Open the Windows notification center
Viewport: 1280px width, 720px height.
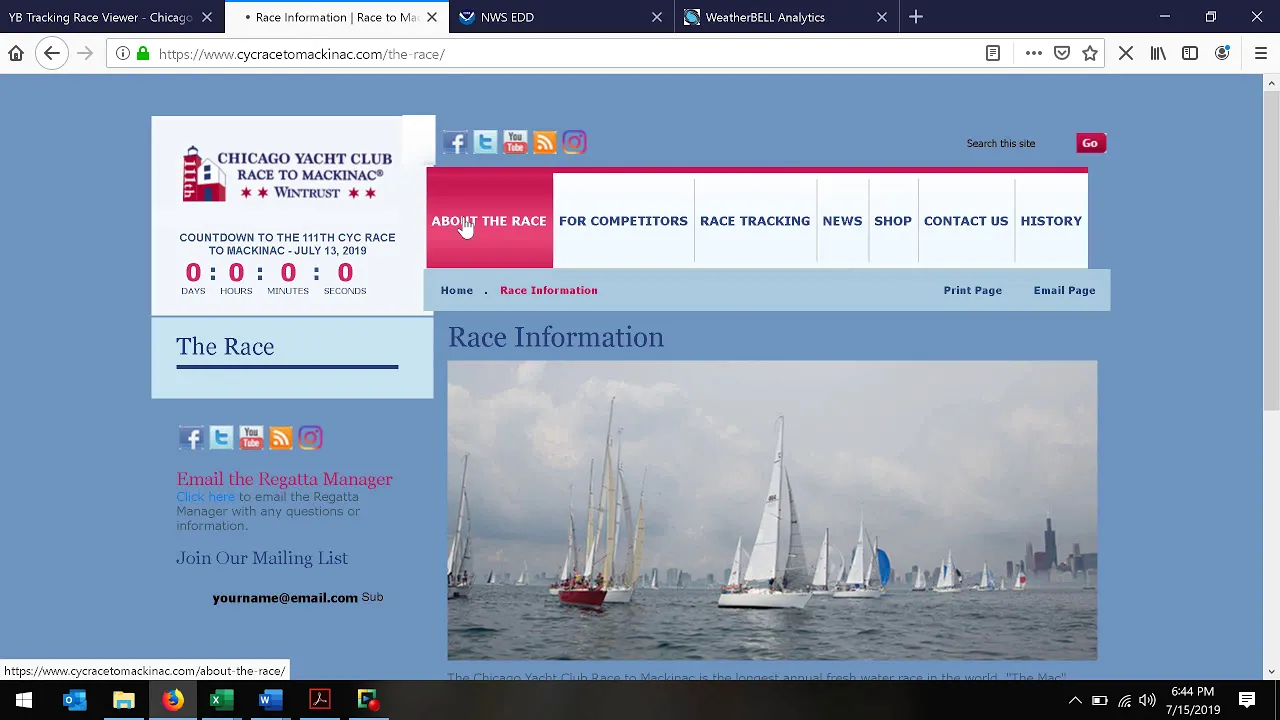1247,700
